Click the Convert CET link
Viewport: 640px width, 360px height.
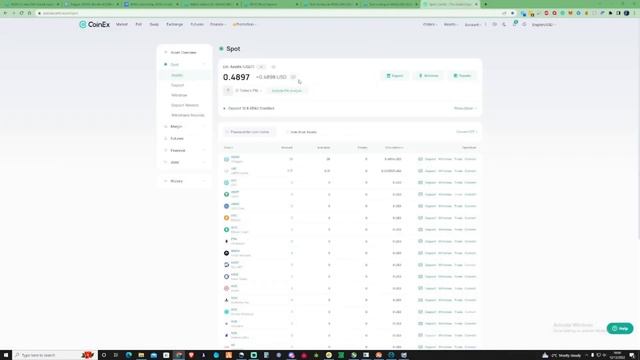coord(466,132)
